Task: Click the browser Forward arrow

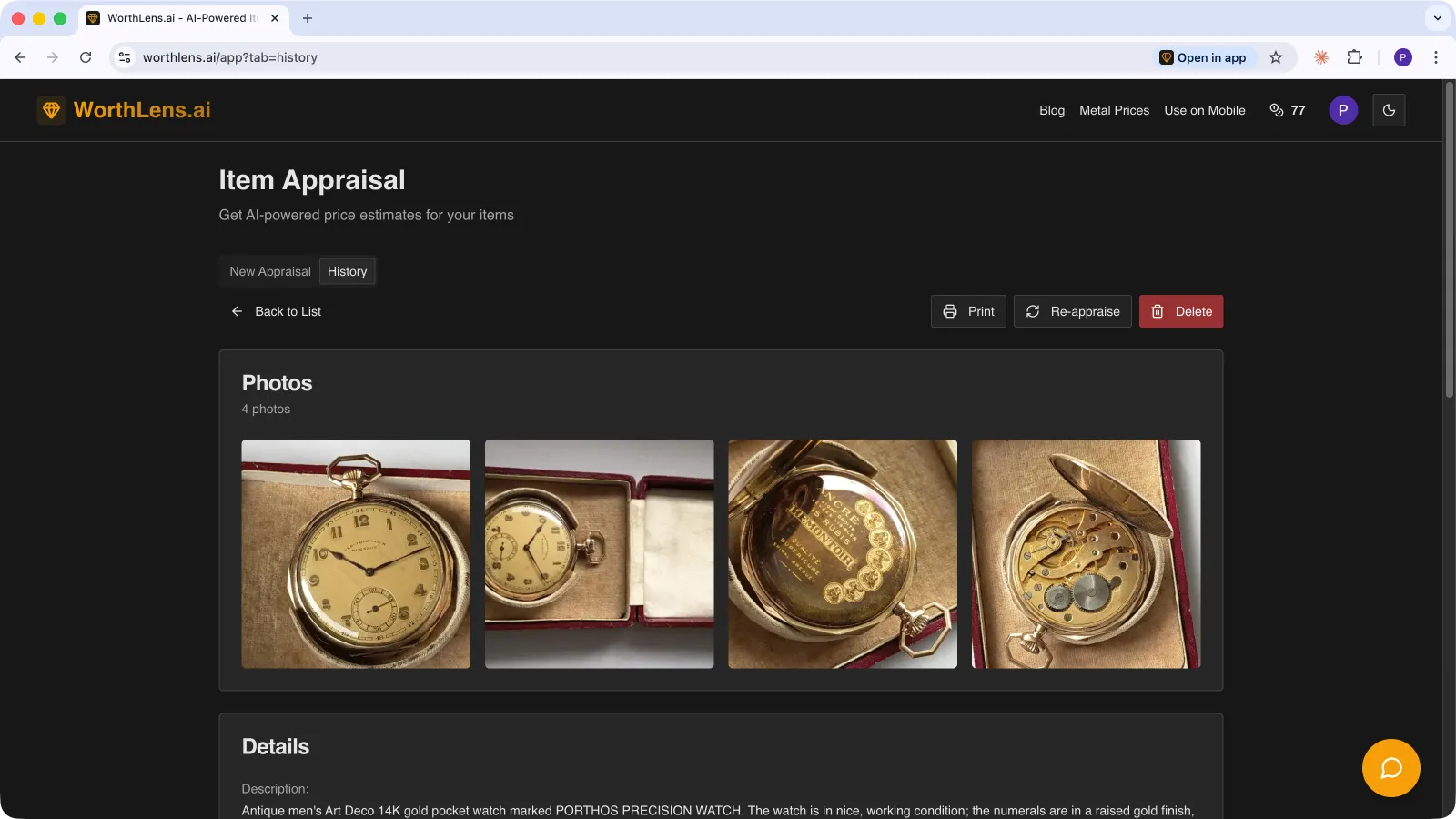Action: pos(53,57)
